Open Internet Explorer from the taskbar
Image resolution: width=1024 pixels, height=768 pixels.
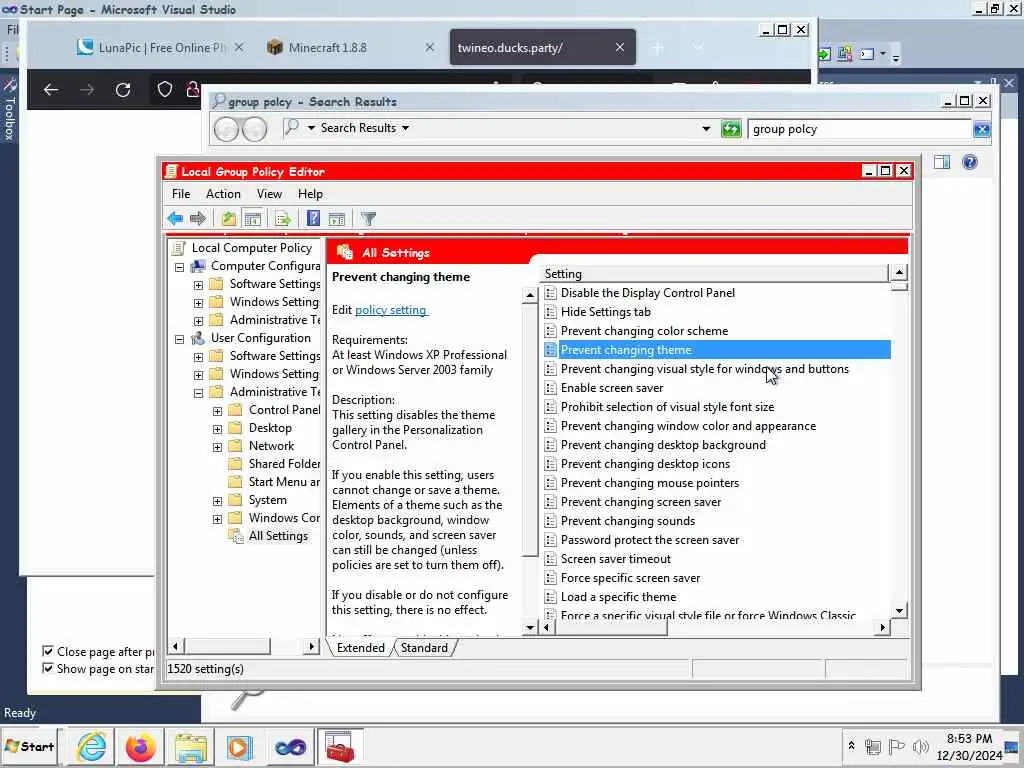point(91,746)
